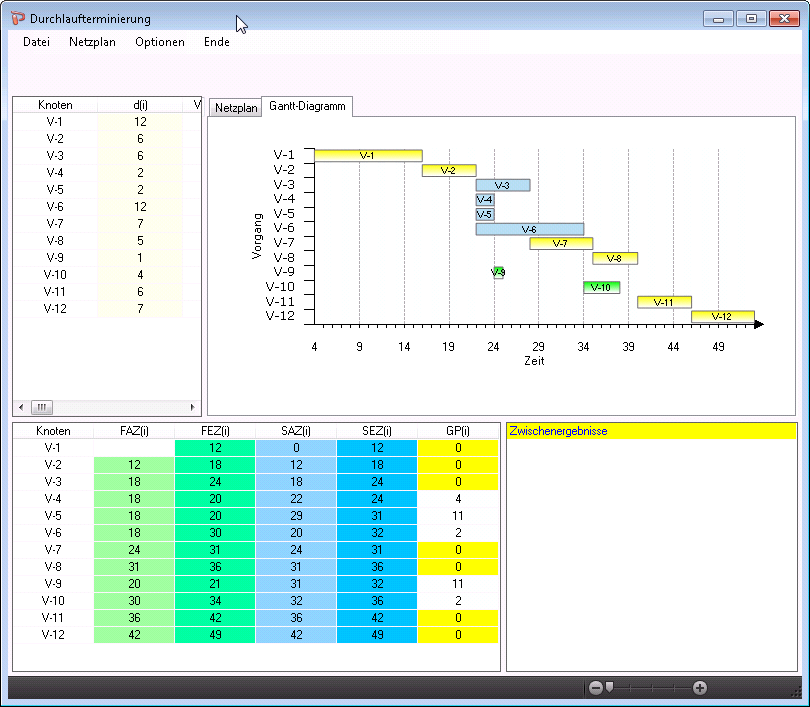Click the left scroll arrow of node table
The height and width of the screenshot is (707, 810).
(x=20, y=407)
